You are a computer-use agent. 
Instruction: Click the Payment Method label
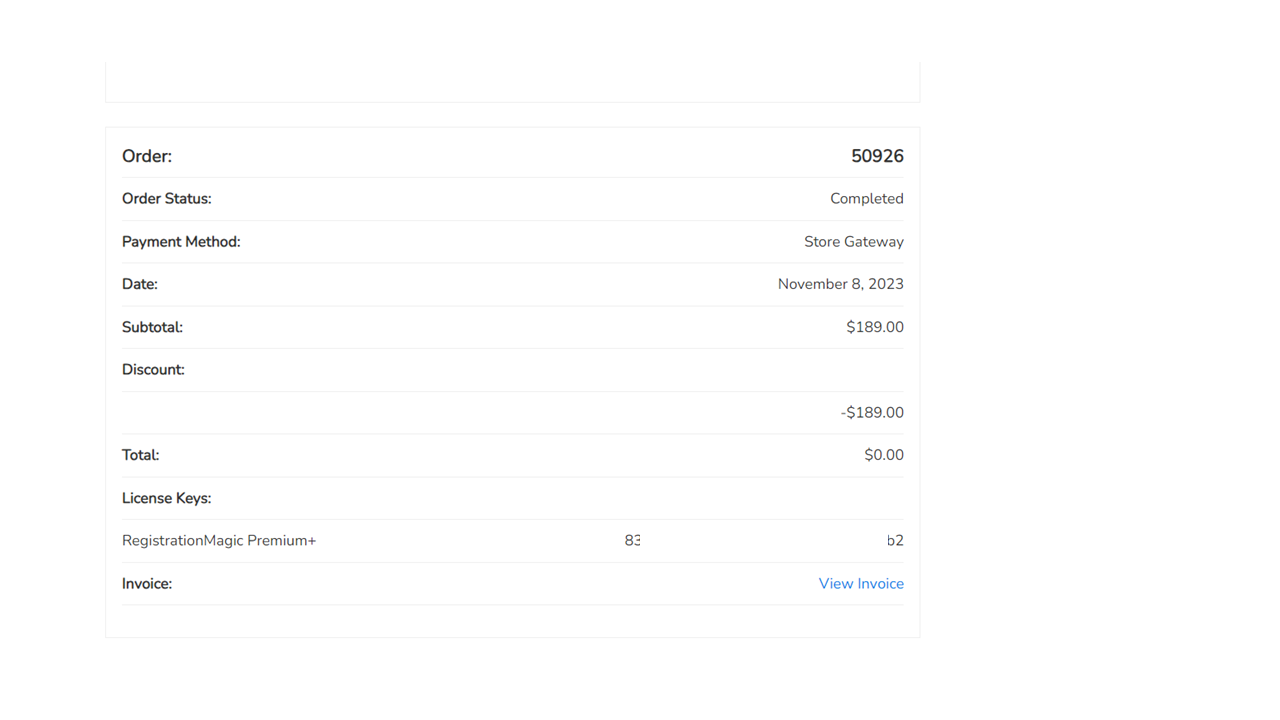click(181, 242)
